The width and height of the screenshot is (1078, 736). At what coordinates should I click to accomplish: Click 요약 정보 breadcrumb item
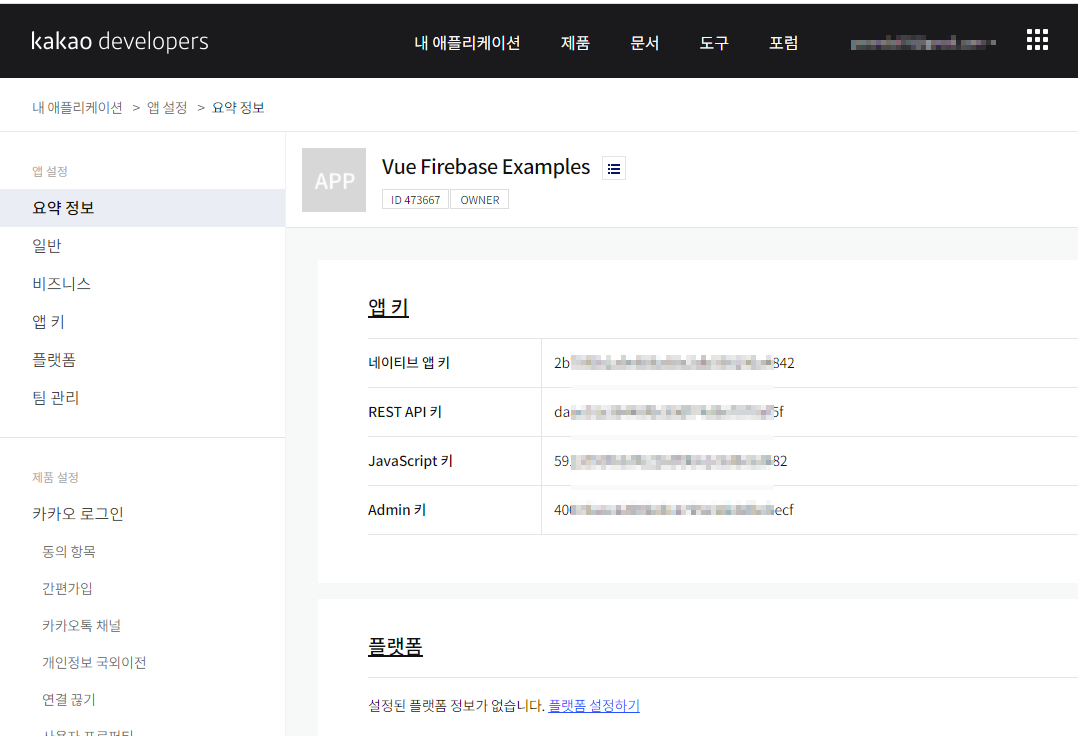[238, 108]
